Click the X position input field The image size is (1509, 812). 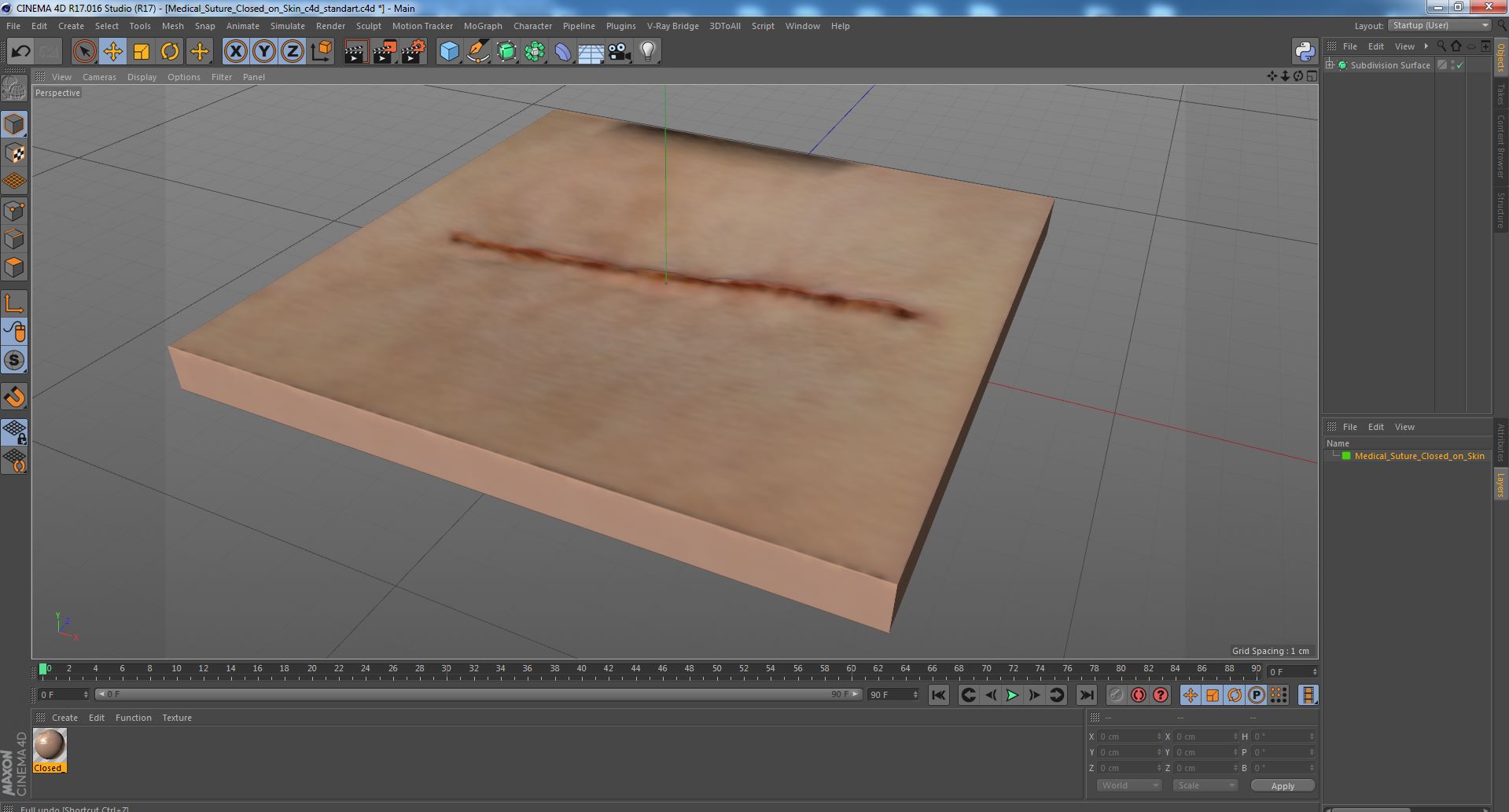(1128, 737)
